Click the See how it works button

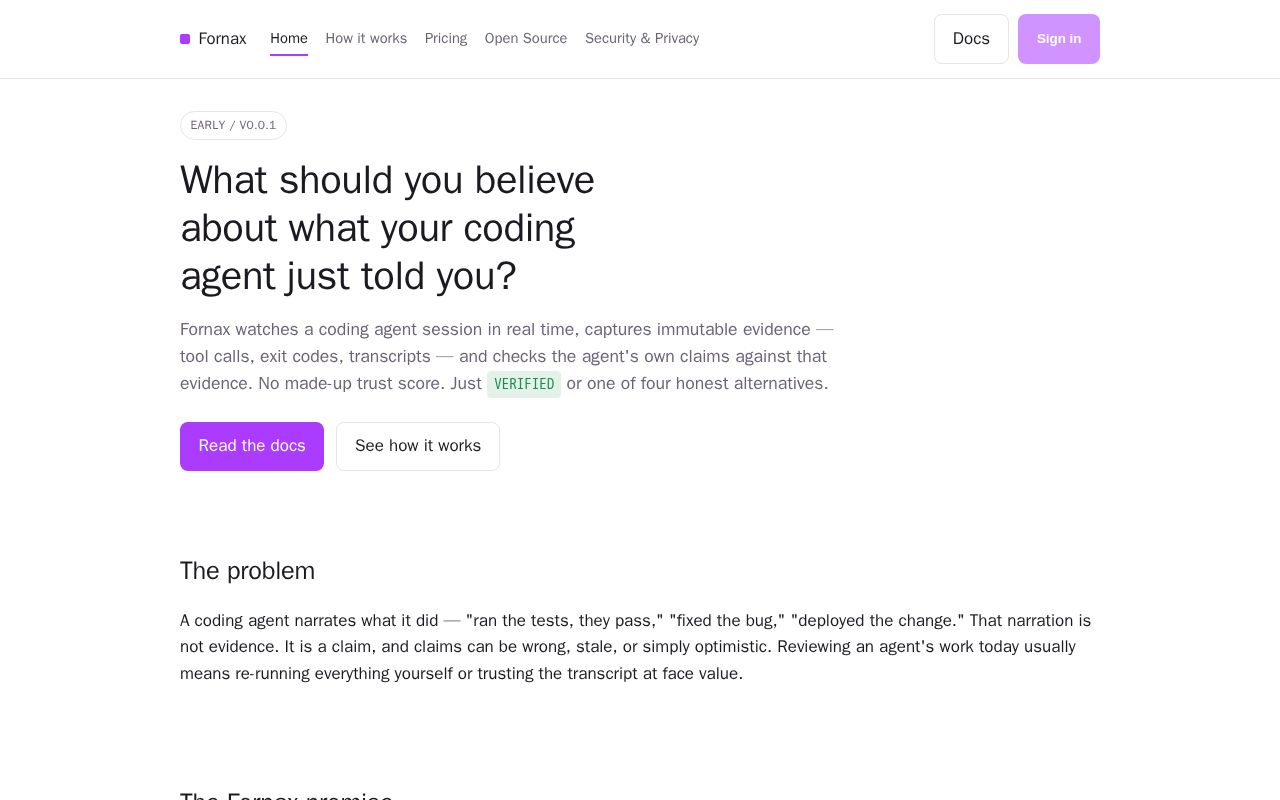pyautogui.click(x=418, y=446)
